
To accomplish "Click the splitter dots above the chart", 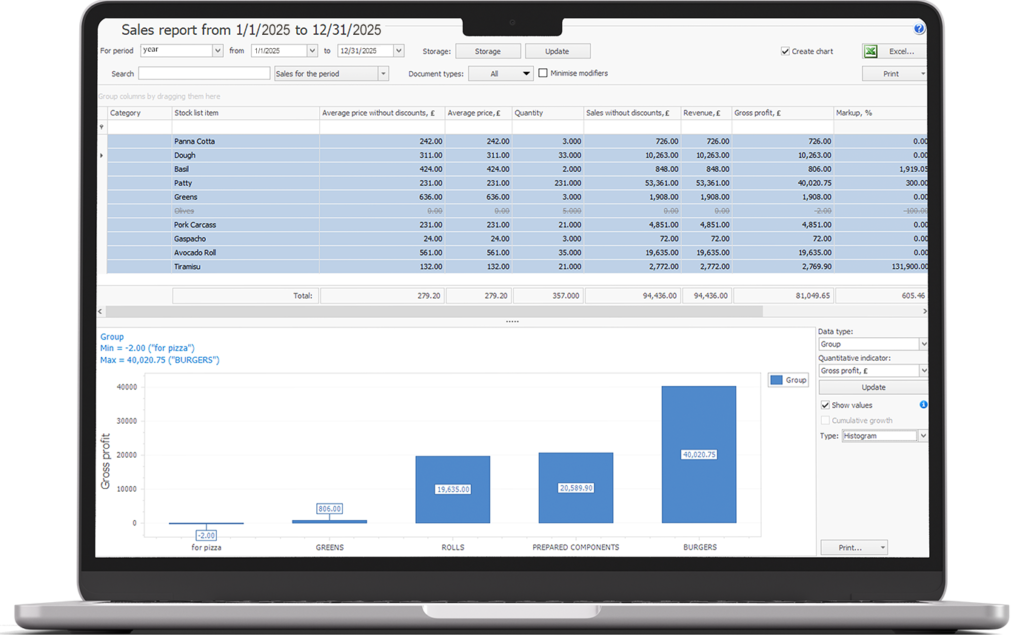I will [512, 322].
